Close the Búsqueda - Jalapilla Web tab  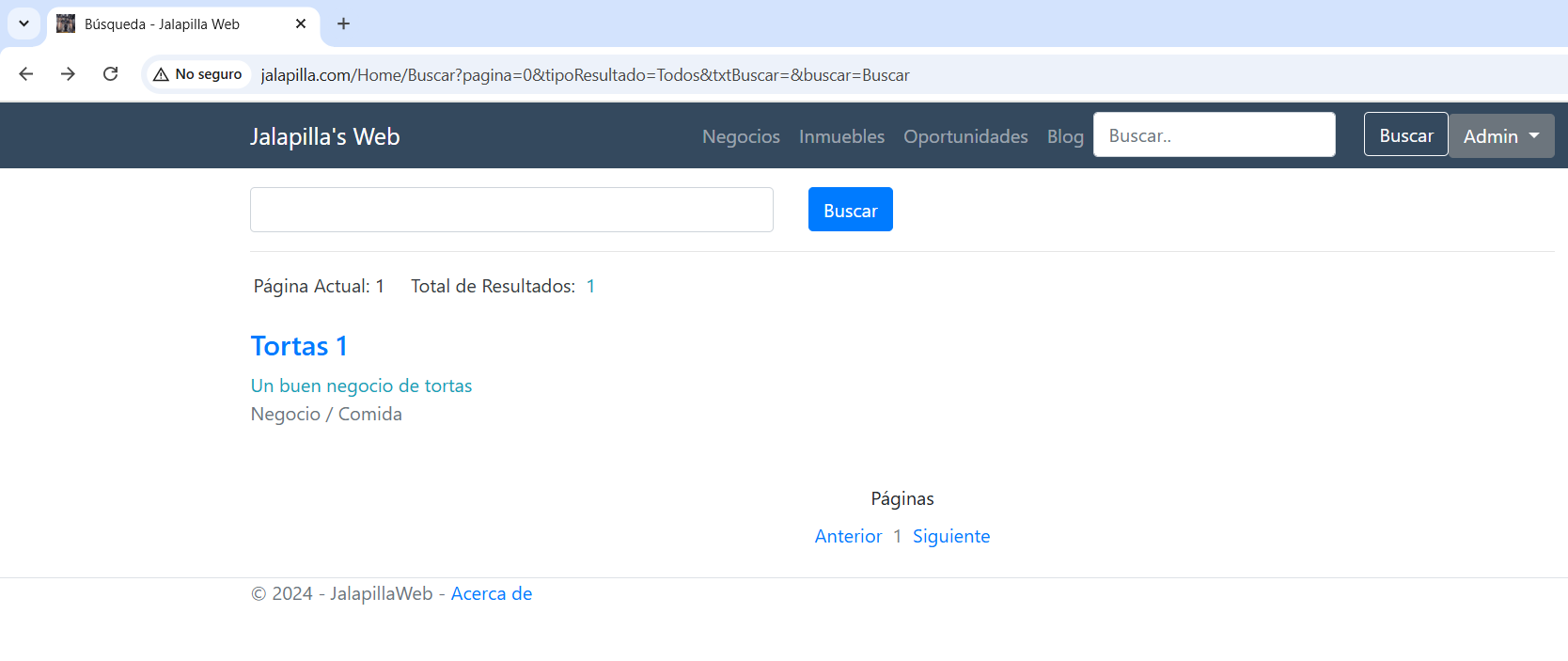tap(301, 24)
